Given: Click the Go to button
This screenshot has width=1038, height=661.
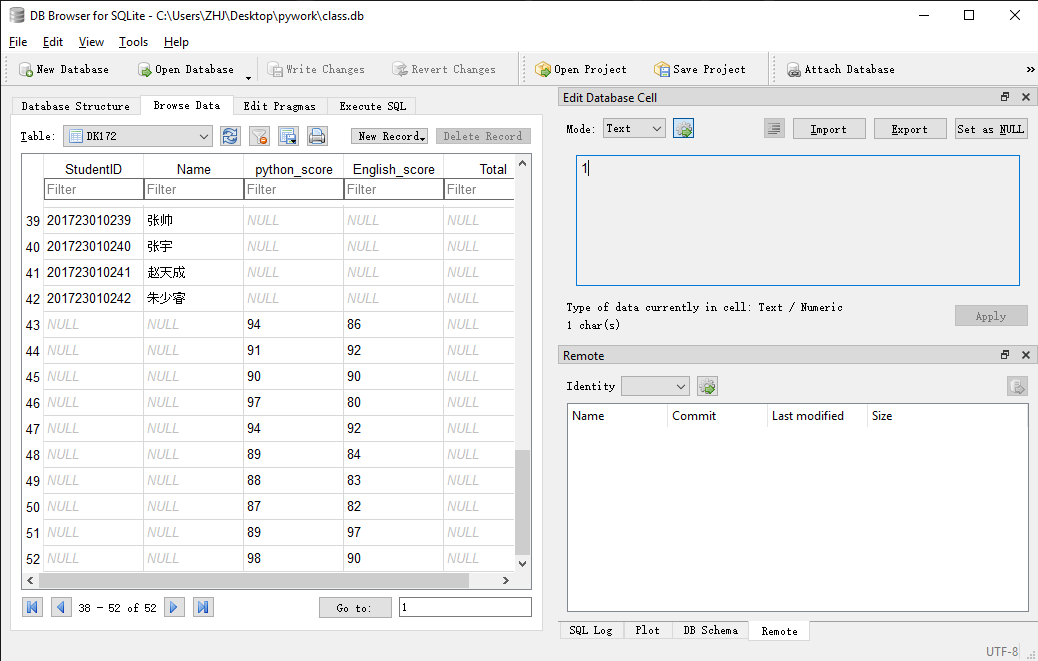Looking at the screenshot, I should [355, 608].
